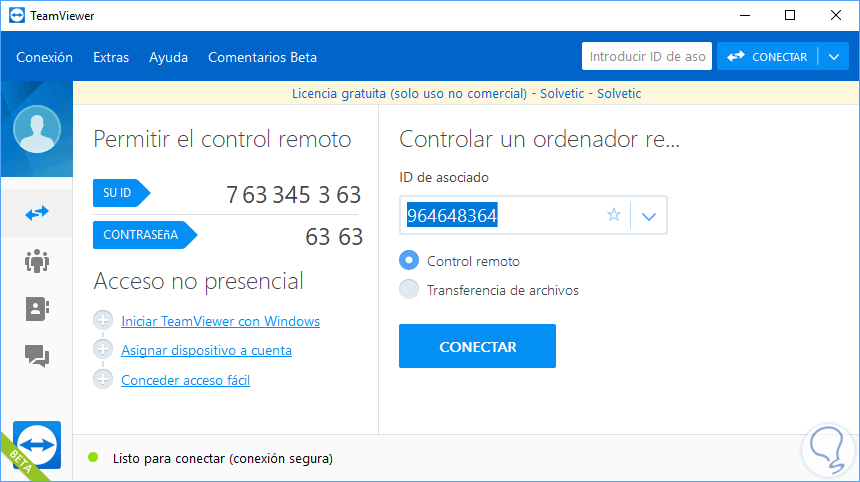Add partner ID to favorites star

click(x=614, y=214)
